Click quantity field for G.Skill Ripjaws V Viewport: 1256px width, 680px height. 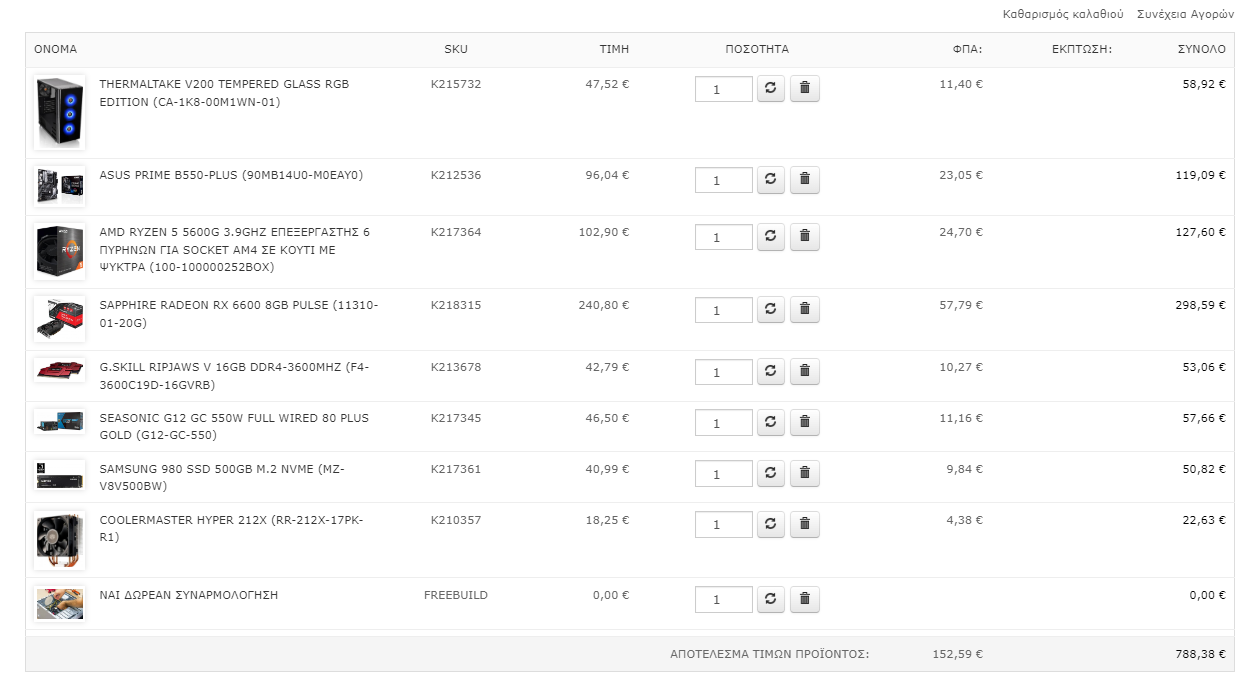724,372
